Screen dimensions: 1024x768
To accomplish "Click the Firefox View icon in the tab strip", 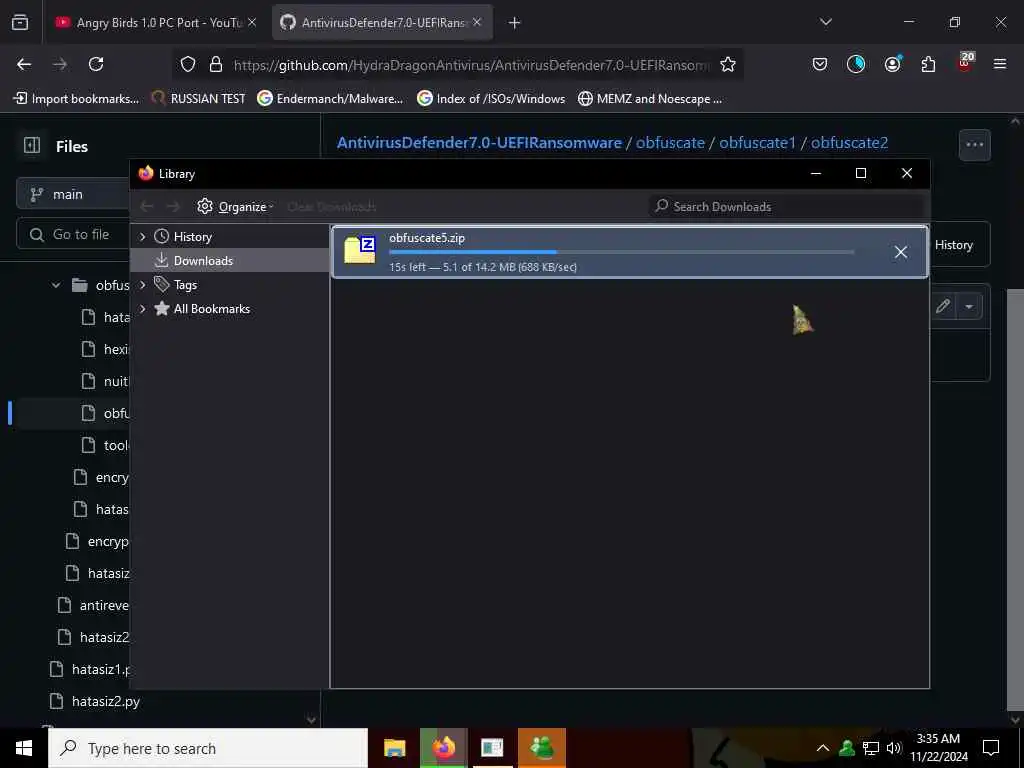I will click(x=20, y=23).
